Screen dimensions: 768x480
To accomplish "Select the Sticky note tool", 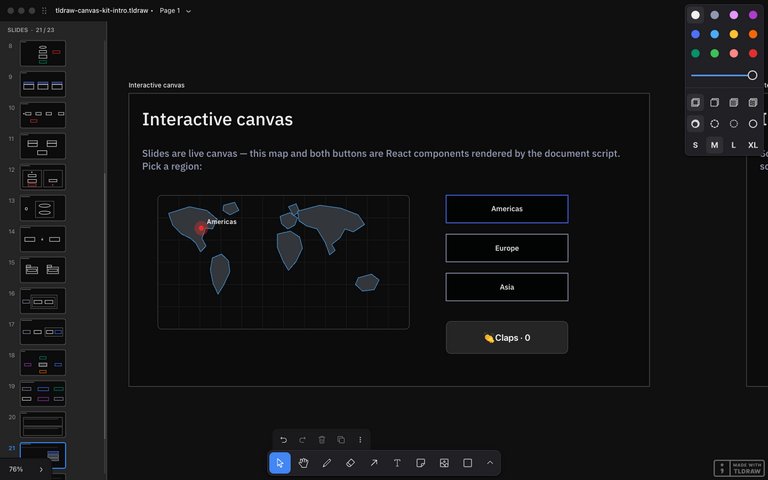I will pyautogui.click(x=420, y=463).
